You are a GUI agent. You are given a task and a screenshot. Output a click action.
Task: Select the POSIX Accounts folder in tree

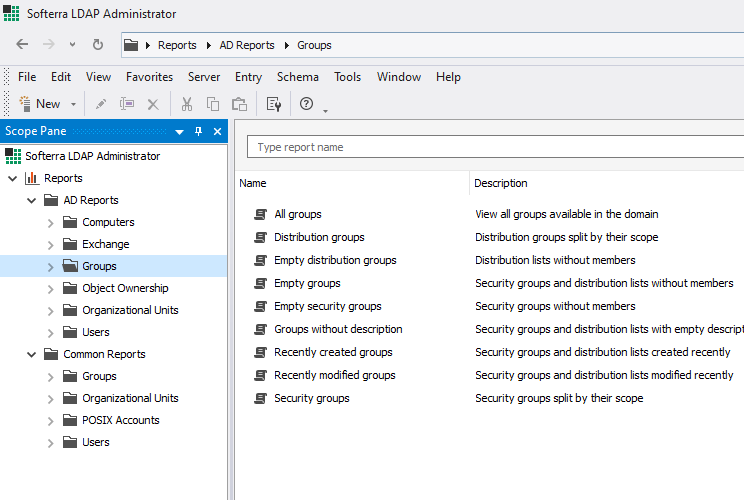(x=121, y=420)
